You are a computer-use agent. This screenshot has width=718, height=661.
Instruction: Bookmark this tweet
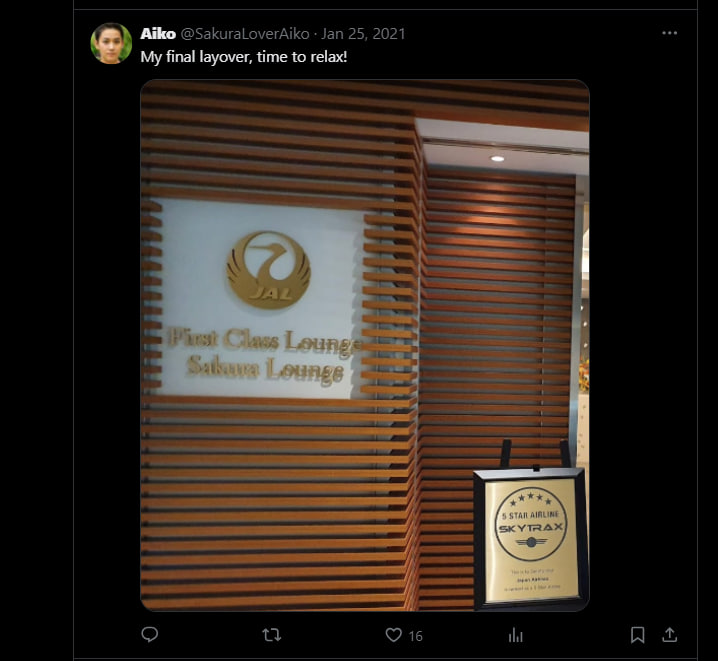point(637,635)
